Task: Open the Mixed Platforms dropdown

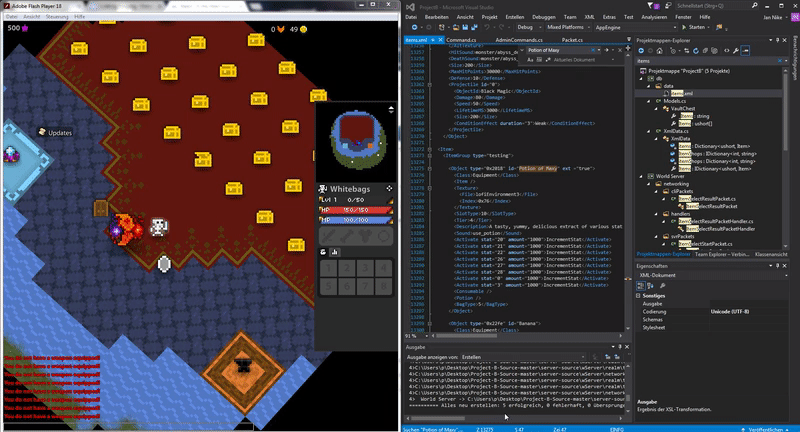Action: coord(568,27)
